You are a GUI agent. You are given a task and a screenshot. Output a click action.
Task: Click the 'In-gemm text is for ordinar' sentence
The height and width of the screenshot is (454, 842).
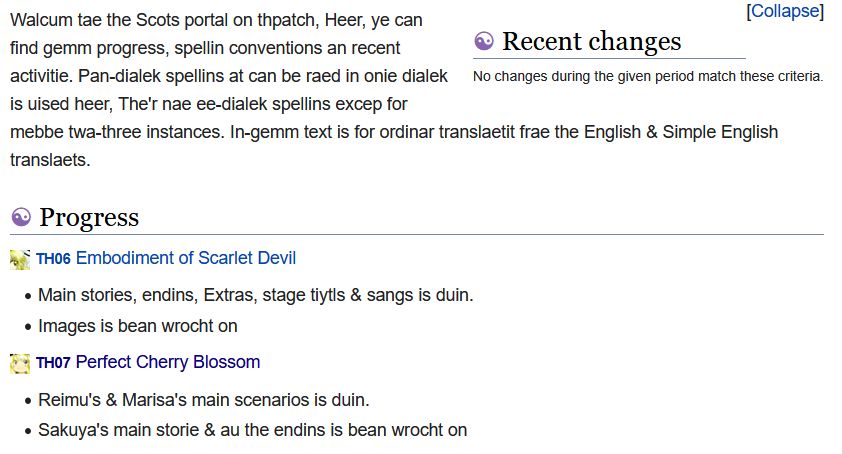pos(500,132)
